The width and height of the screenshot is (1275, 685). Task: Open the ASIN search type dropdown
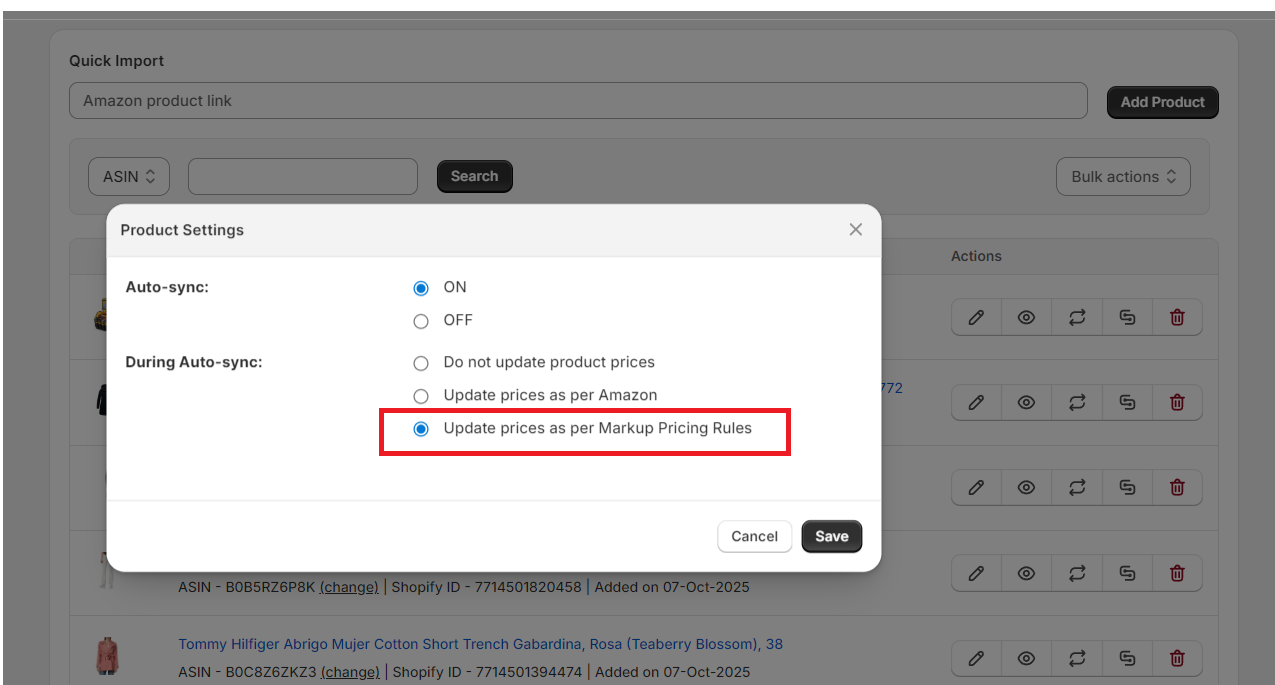[129, 177]
